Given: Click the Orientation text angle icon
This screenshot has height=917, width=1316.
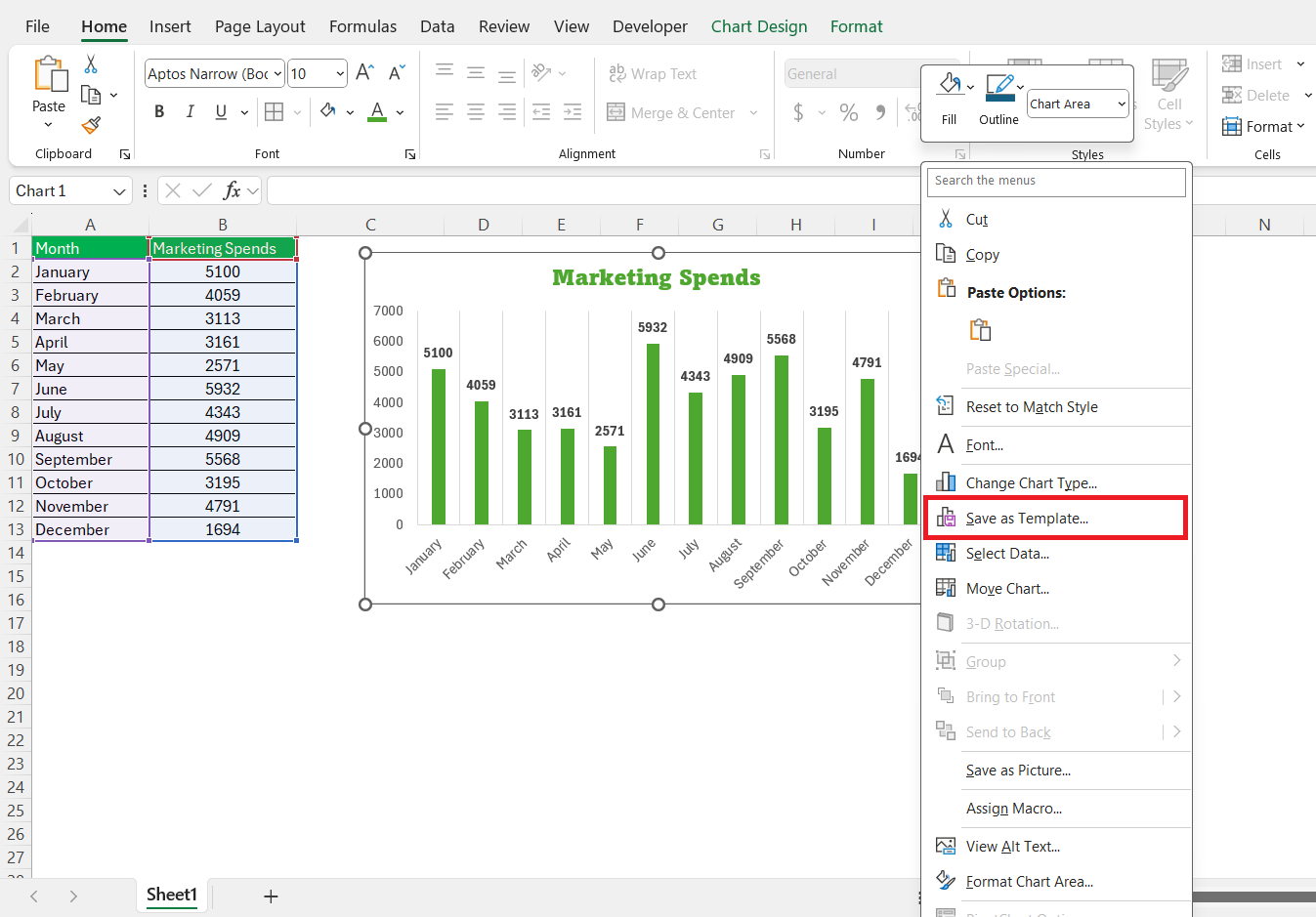Looking at the screenshot, I should (x=542, y=73).
